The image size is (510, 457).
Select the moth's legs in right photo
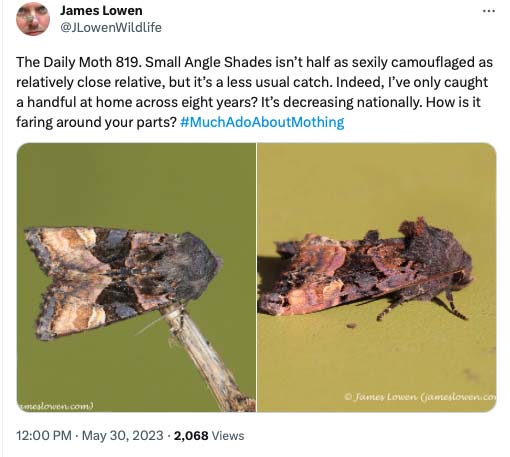423,307
